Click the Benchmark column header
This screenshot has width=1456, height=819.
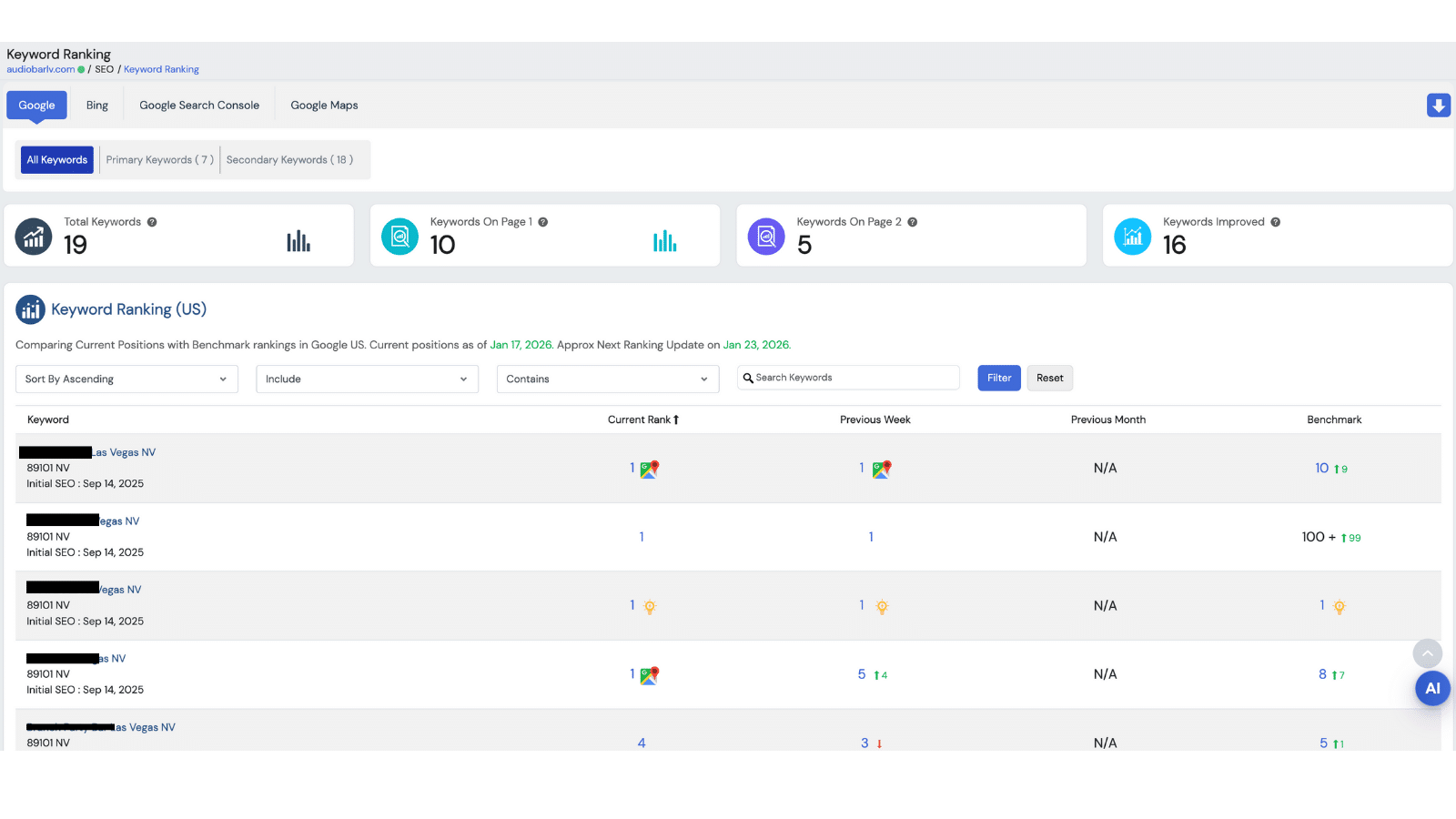(x=1335, y=420)
